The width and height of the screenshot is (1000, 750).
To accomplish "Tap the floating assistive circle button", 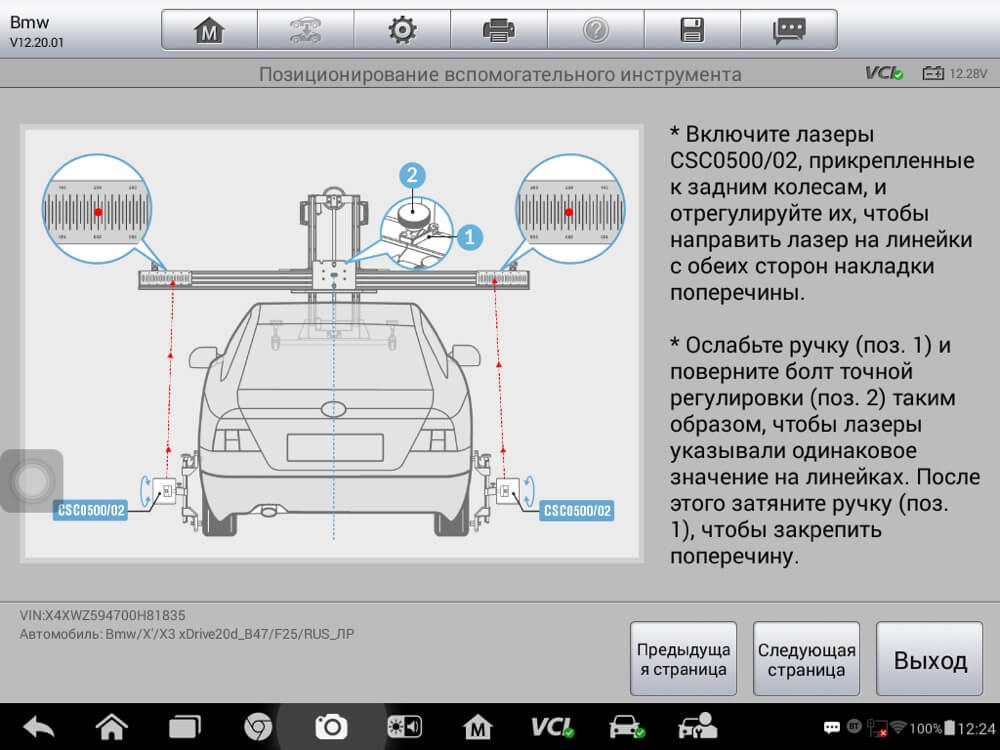I will 32,481.
